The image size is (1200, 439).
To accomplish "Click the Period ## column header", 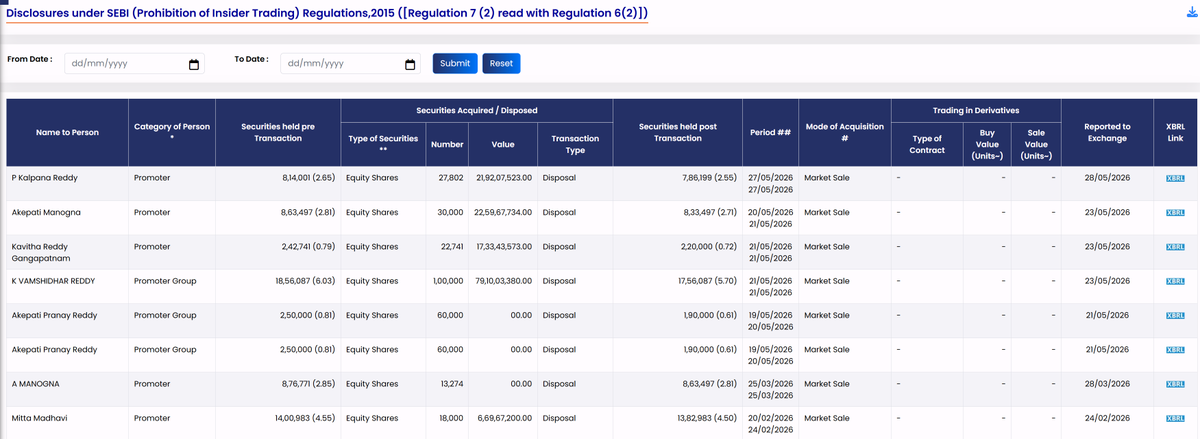I will (x=770, y=132).
